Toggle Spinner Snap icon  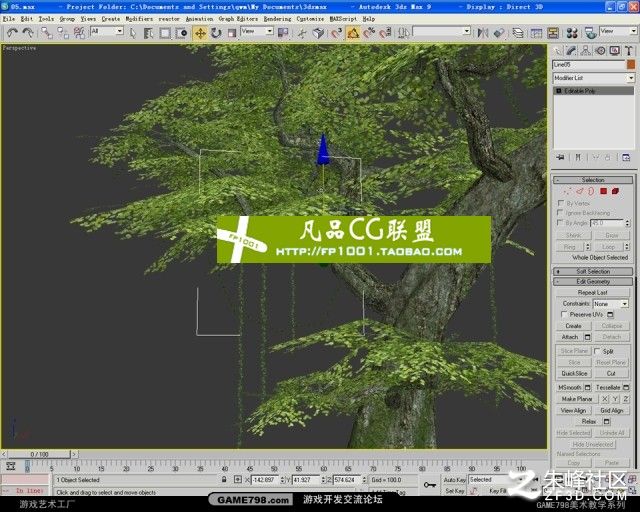(x=384, y=33)
